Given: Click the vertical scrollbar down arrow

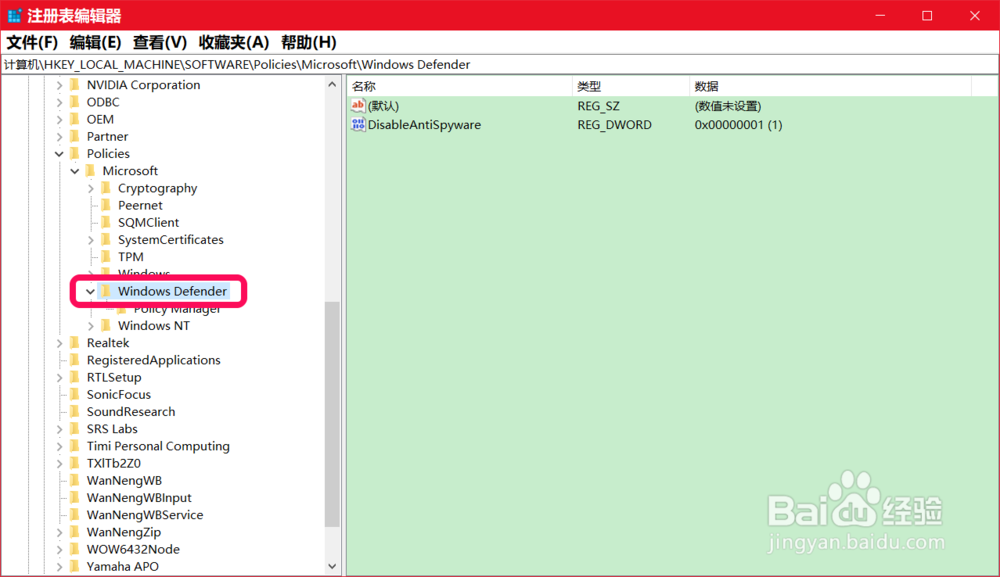Looking at the screenshot, I should click(x=333, y=566).
